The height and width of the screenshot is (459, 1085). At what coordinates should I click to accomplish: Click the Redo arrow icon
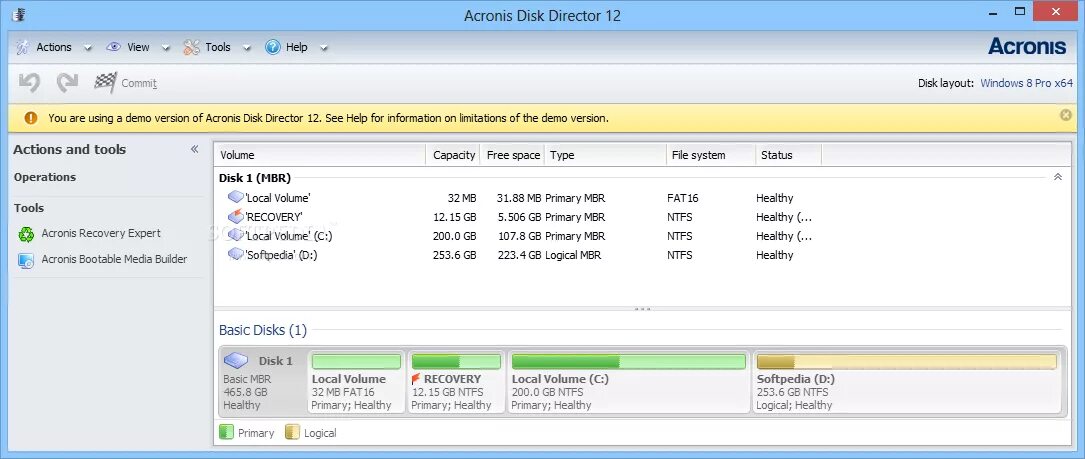67,83
